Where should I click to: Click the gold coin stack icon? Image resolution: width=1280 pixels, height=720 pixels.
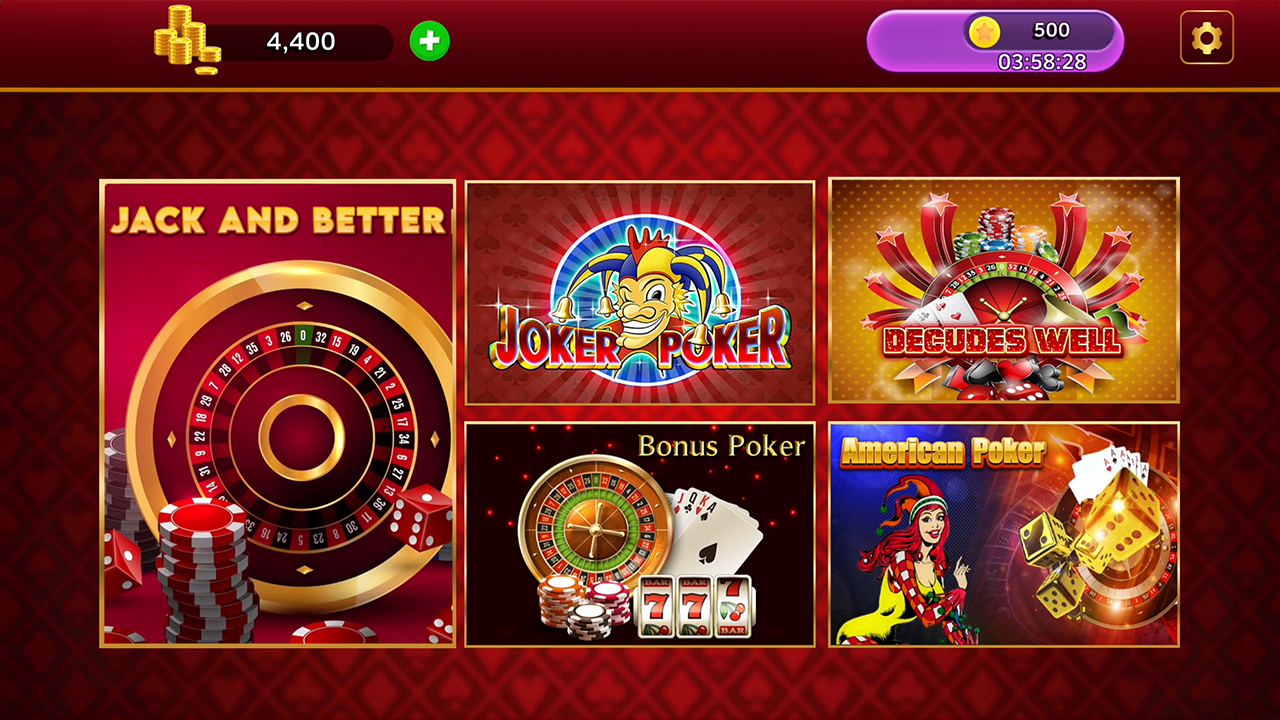tap(187, 39)
